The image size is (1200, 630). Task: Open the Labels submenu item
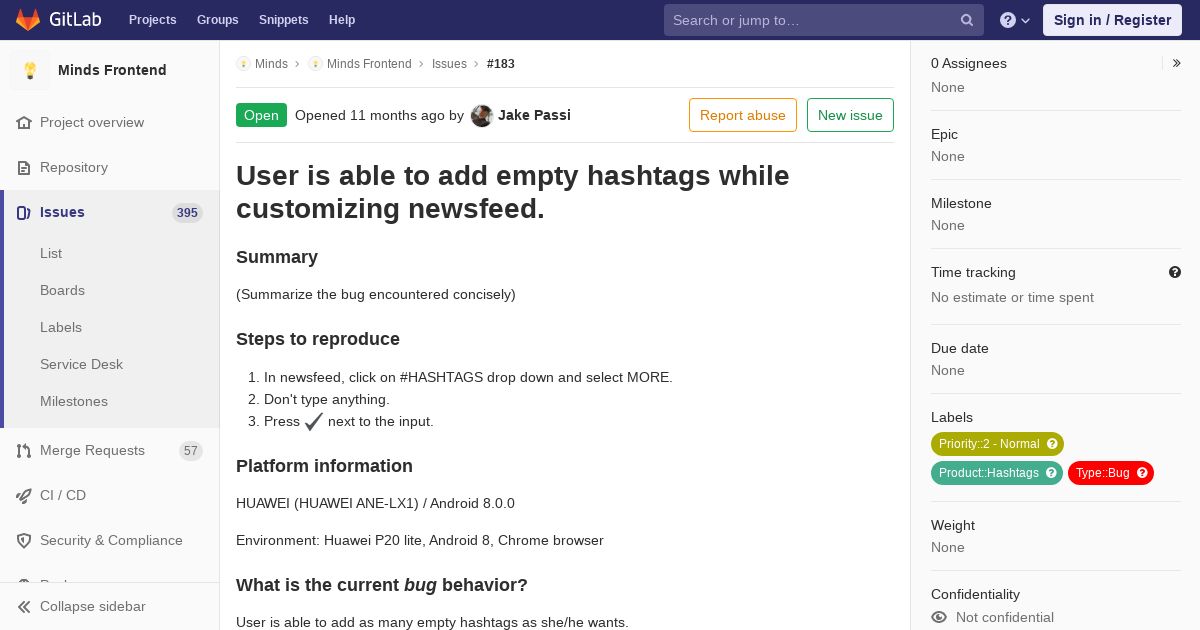pos(61,327)
